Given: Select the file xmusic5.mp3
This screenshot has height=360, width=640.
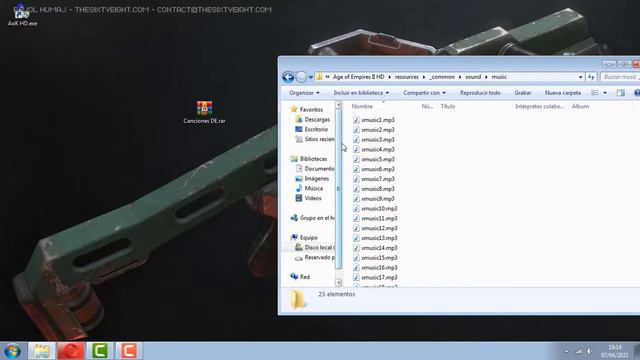Looking at the screenshot, I should [x=373, y=159].
